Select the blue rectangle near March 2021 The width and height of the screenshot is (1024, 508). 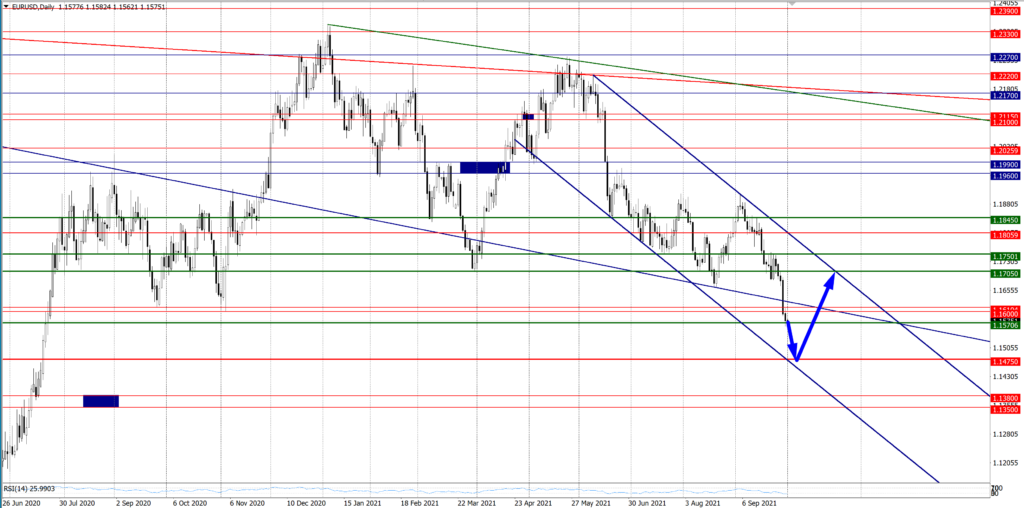(x=485, y=167)
